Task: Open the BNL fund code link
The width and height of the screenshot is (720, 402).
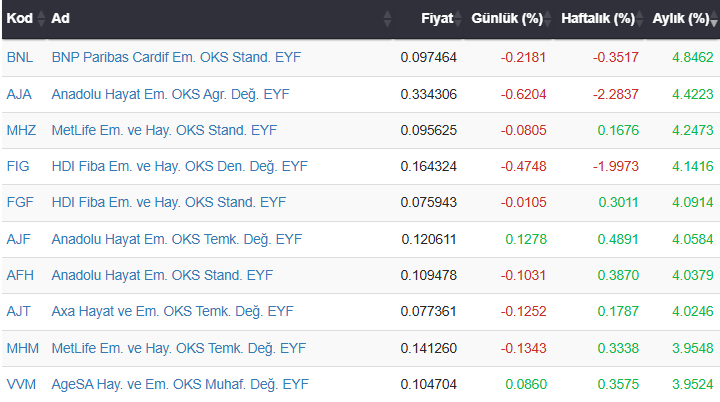Action: pos(20,57)
